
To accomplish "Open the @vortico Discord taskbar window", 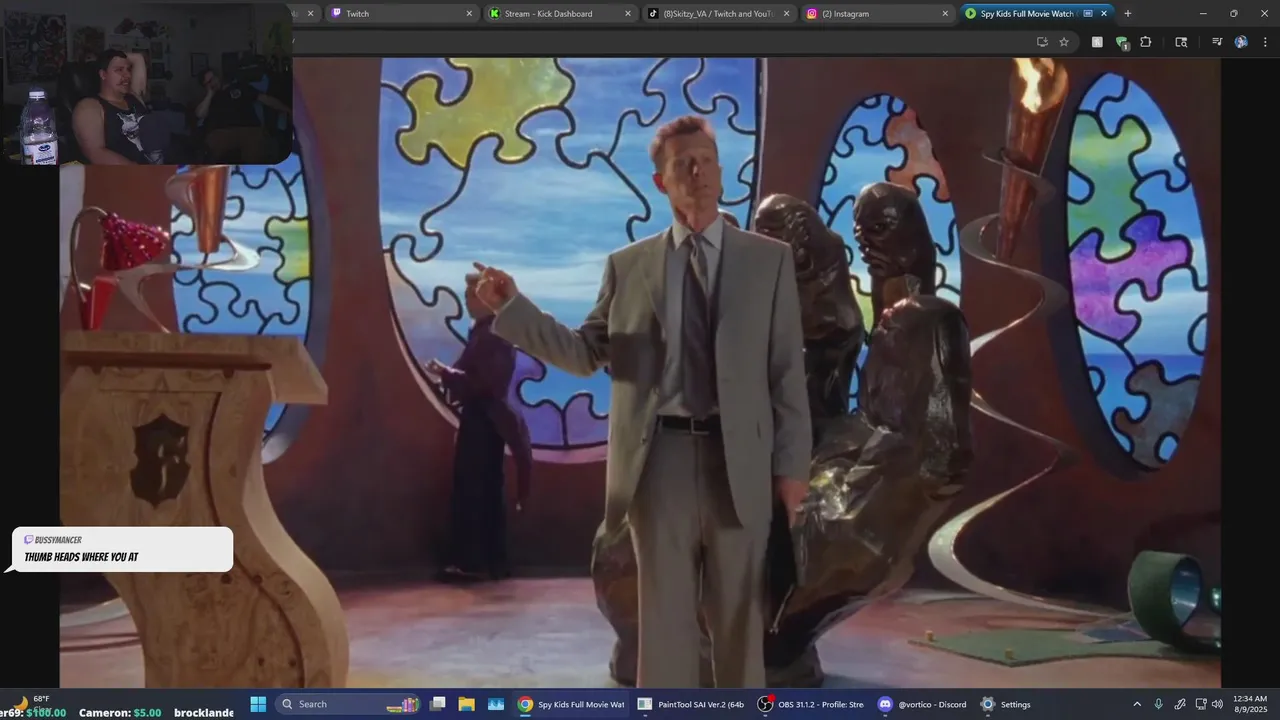I will pos(921,704).
